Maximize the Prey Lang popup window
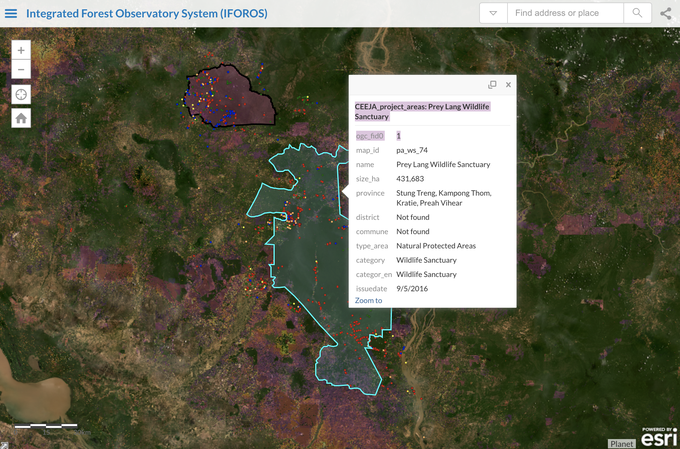 click(492, 85)
